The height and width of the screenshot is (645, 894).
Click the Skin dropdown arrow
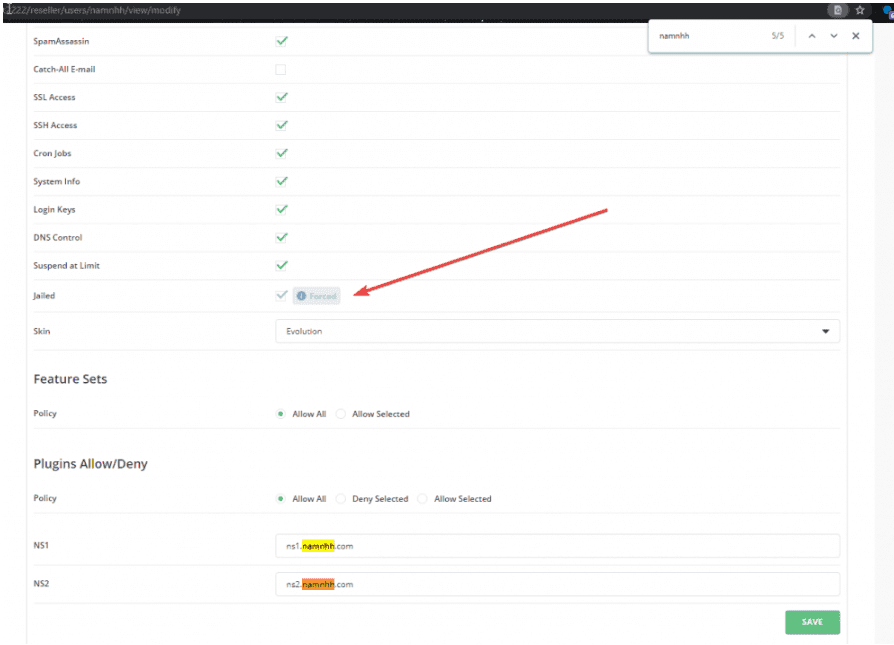[825, 331]
